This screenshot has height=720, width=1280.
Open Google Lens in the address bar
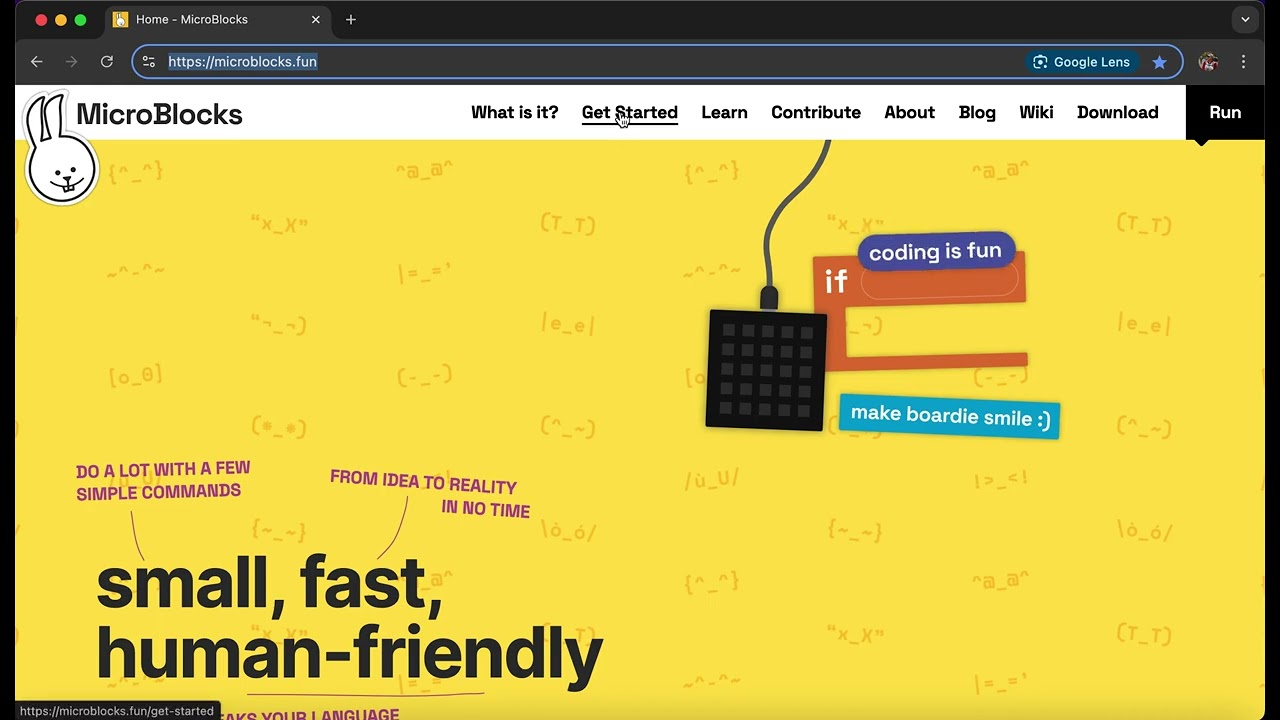tap(1081, 62)
